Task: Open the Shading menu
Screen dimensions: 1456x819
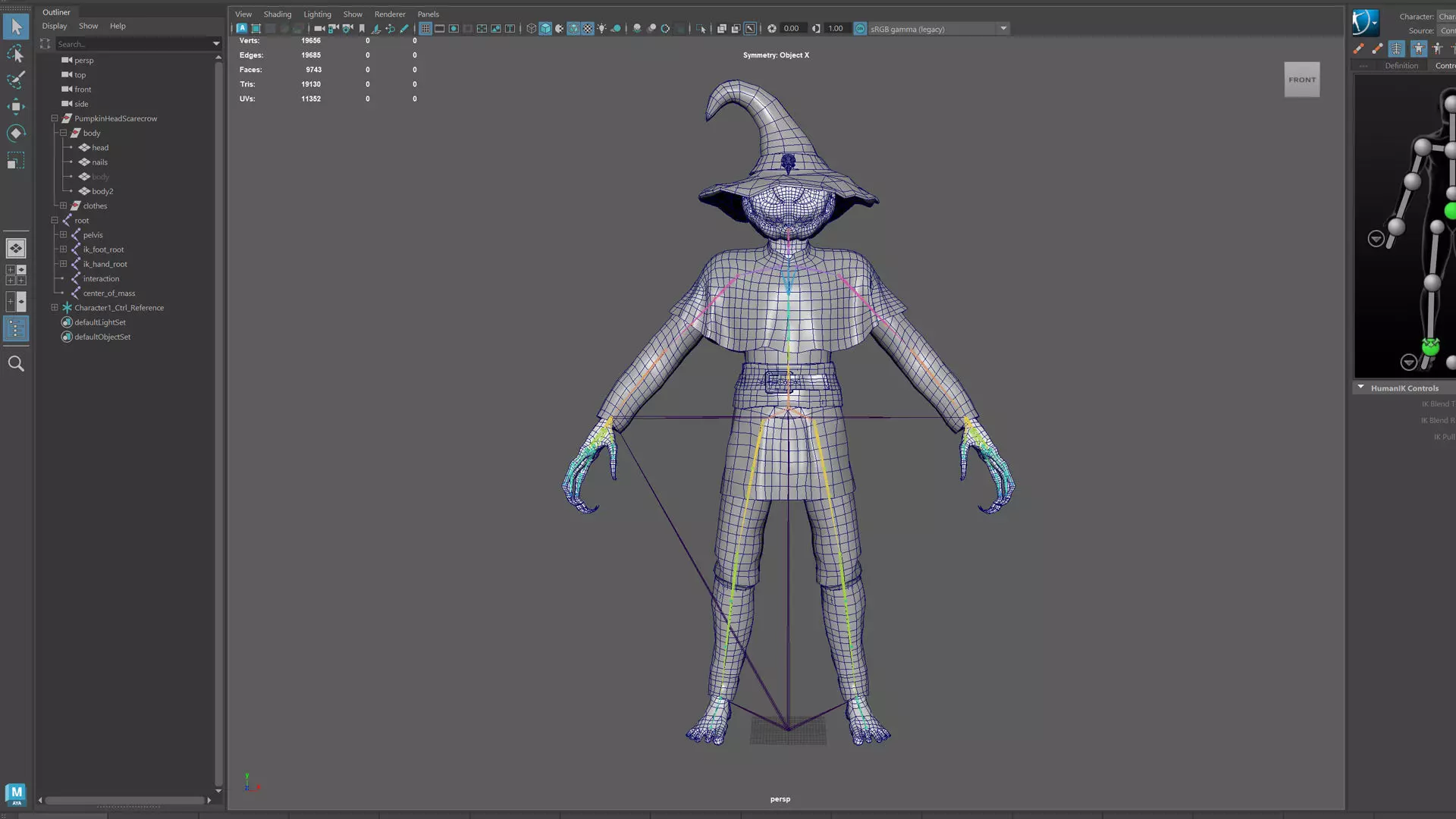Action: [278, 14]
